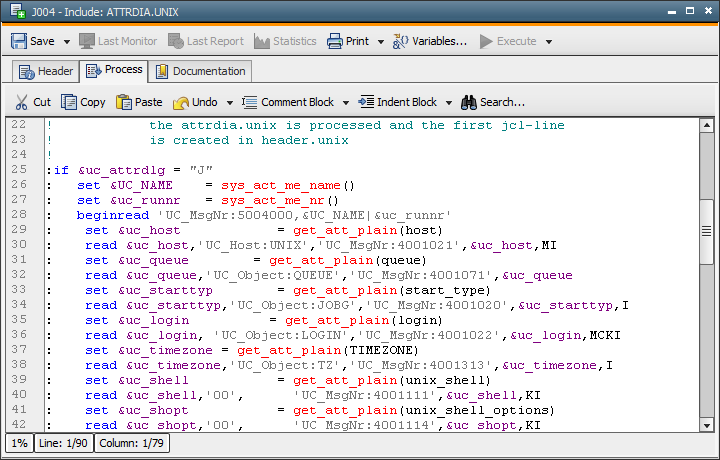This screenshot has height=460, width=720.
Task: Open the Undo history dropdown arrow
Action: click(229, 103)
